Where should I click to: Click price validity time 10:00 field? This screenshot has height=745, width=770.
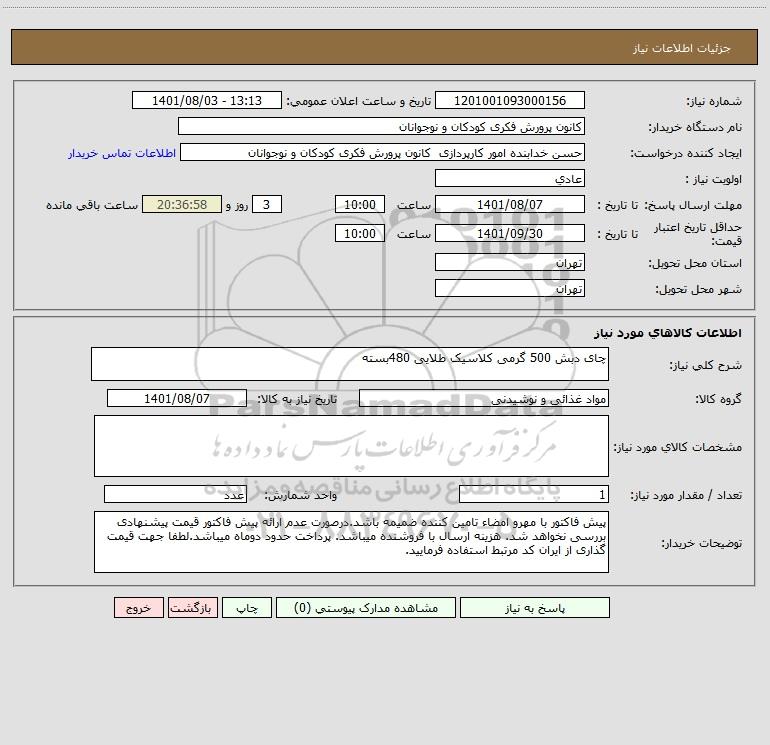pos(359,233)
